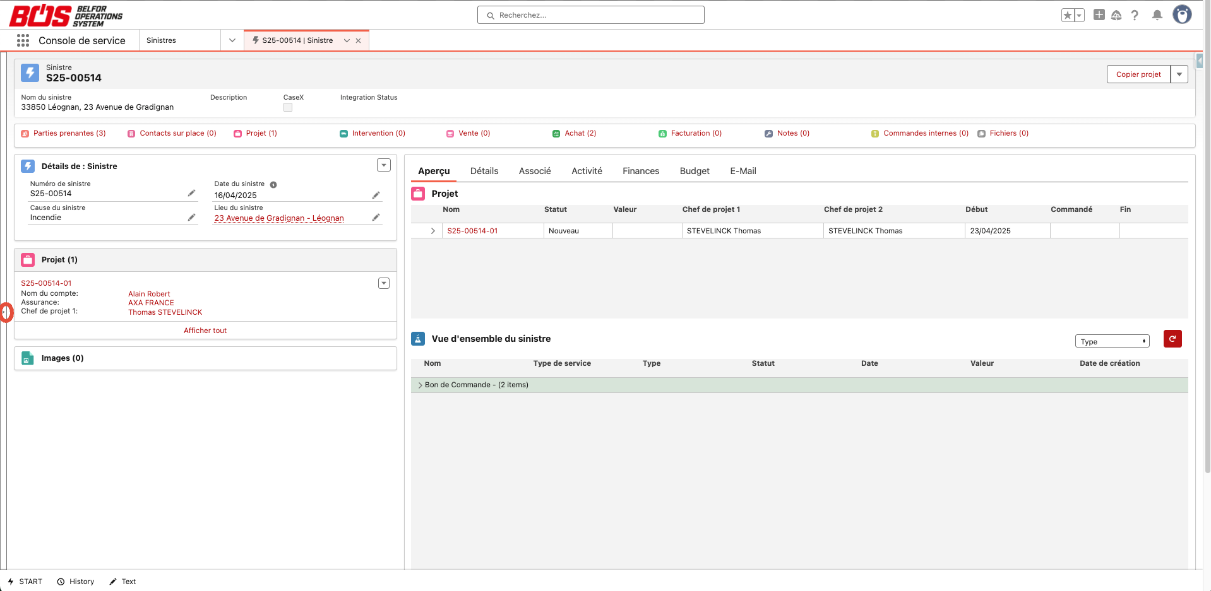The width and height of the screenshot is (1211, 591).
Task: Open the global actions plus icon
Action: (x=1099, y=15)
